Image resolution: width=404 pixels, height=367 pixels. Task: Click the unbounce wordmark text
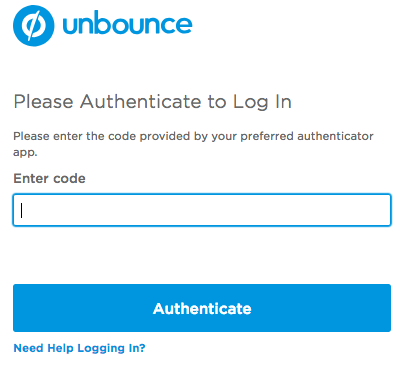[x=127, y=24]
